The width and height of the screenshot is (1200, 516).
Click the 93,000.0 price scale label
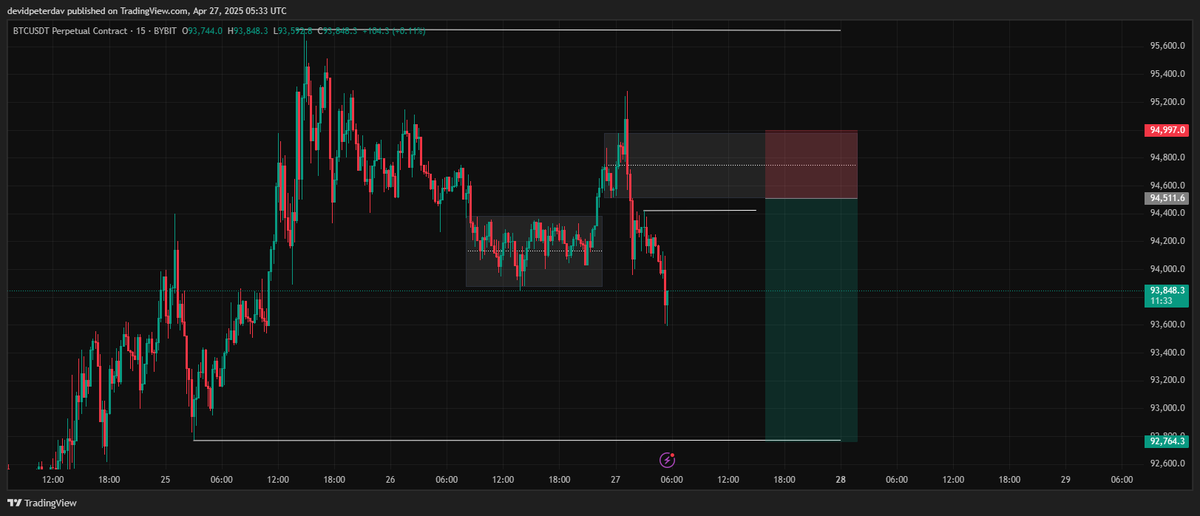pos(1168,408)
